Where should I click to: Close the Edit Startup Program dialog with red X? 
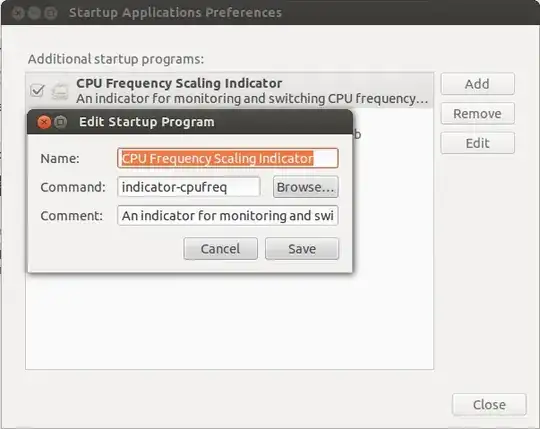[44, 122]
